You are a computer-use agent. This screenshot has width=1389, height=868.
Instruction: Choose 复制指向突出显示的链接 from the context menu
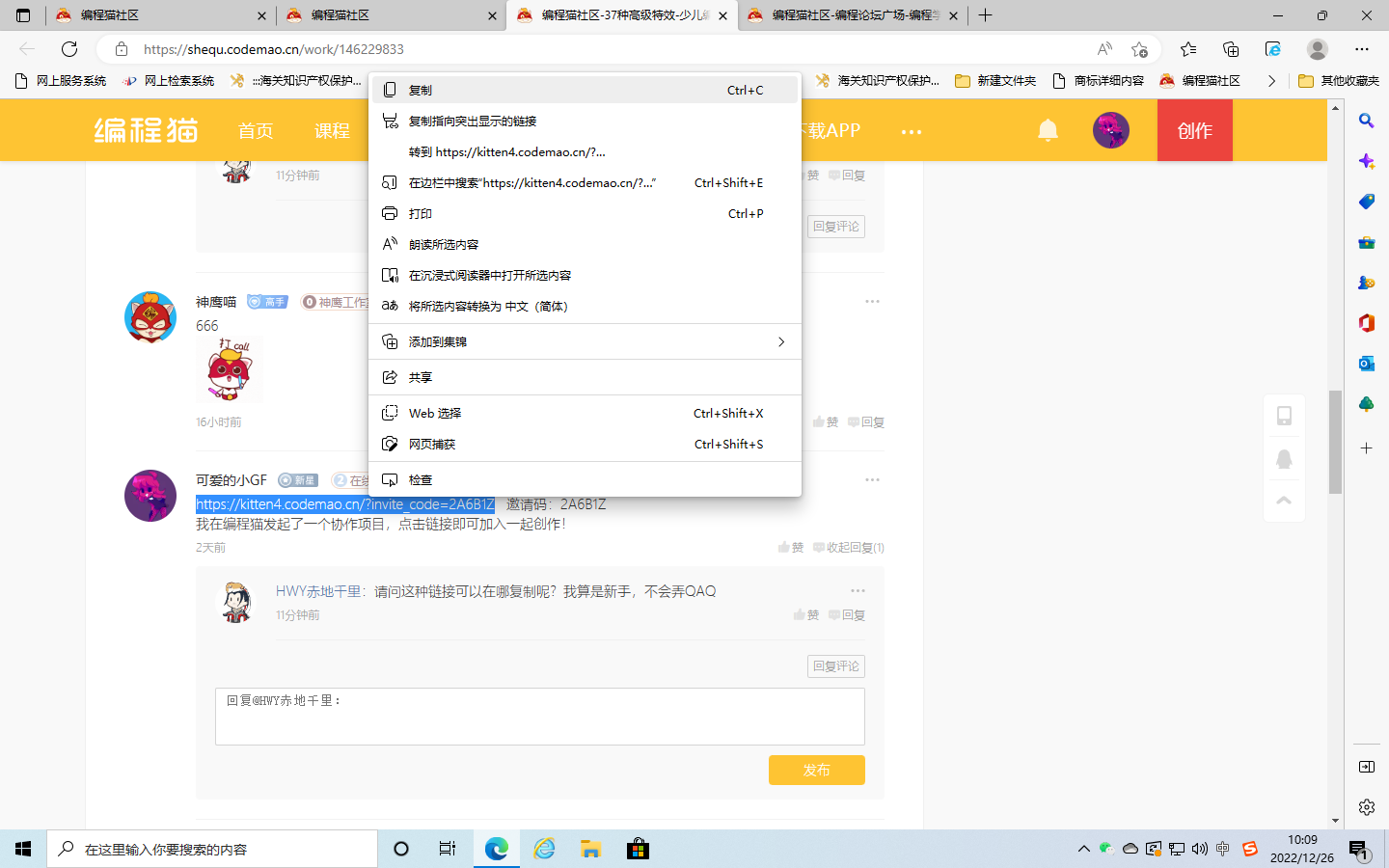tap(585, 121)
